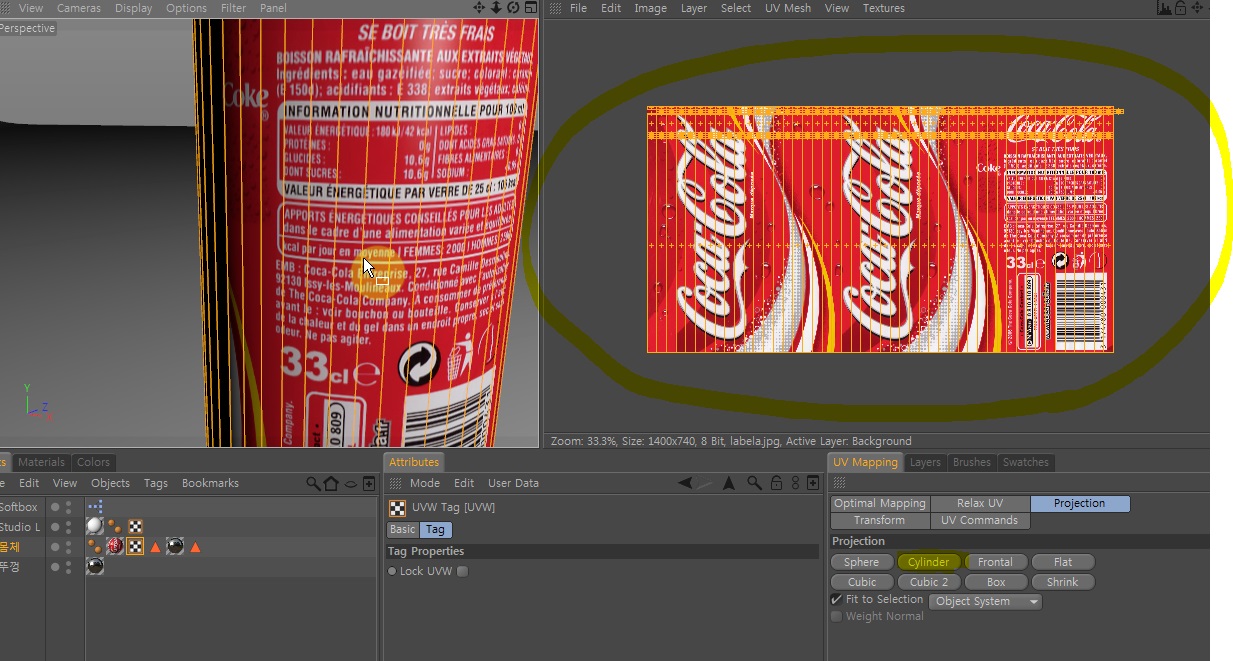Switch to the Materials tab

(x=42, y=462)
